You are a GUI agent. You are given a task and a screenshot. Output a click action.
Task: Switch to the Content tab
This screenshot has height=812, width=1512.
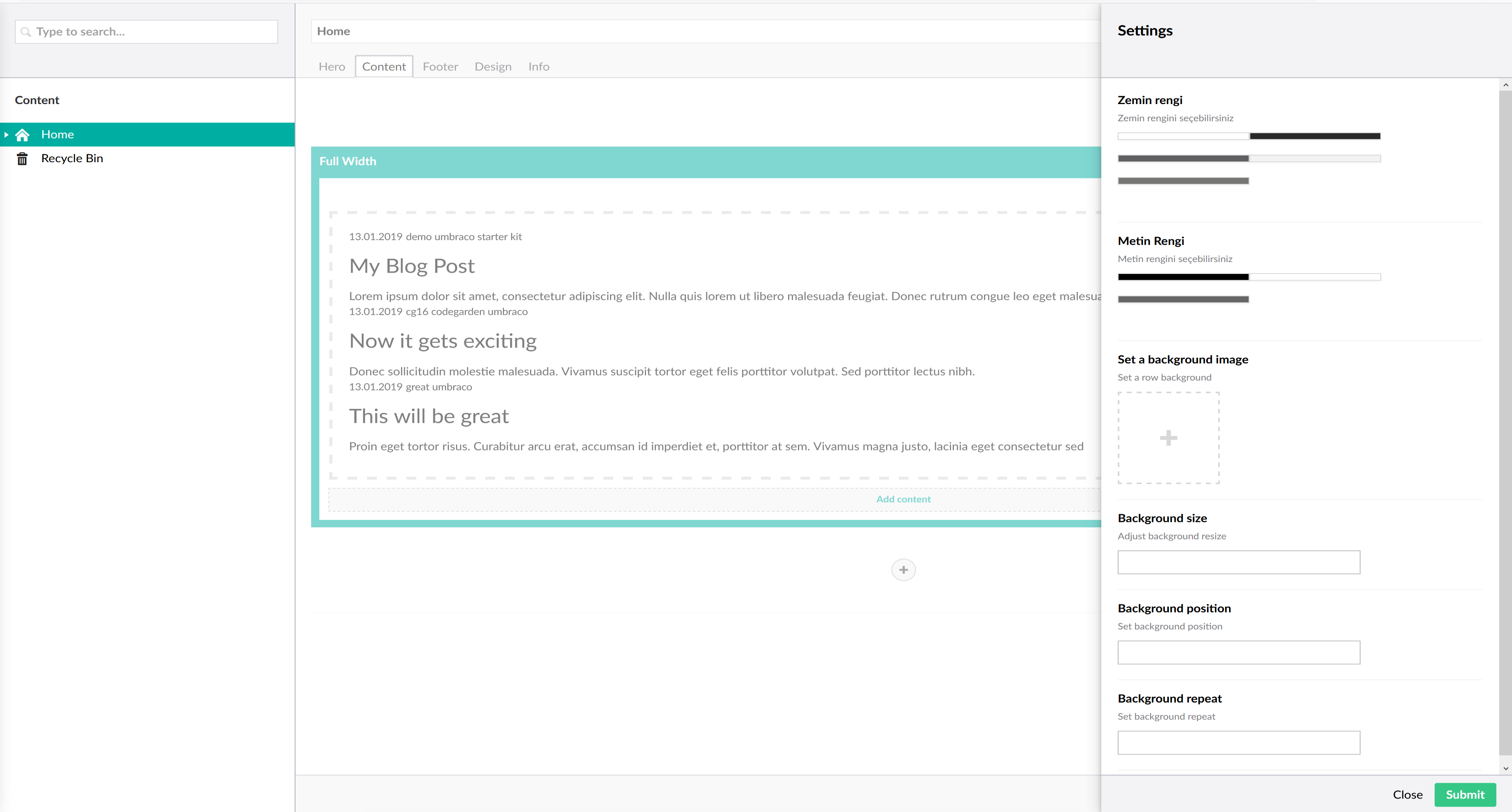tap(384, 66)
